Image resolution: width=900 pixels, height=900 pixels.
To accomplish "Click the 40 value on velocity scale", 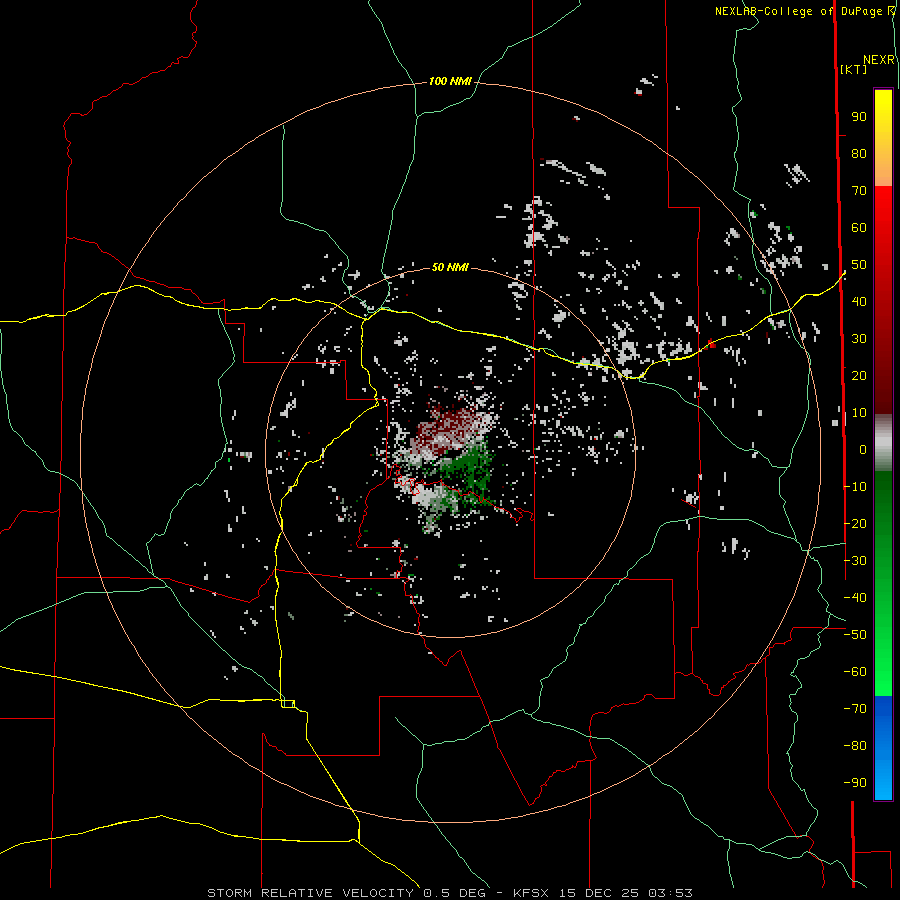I will point(859,301).
